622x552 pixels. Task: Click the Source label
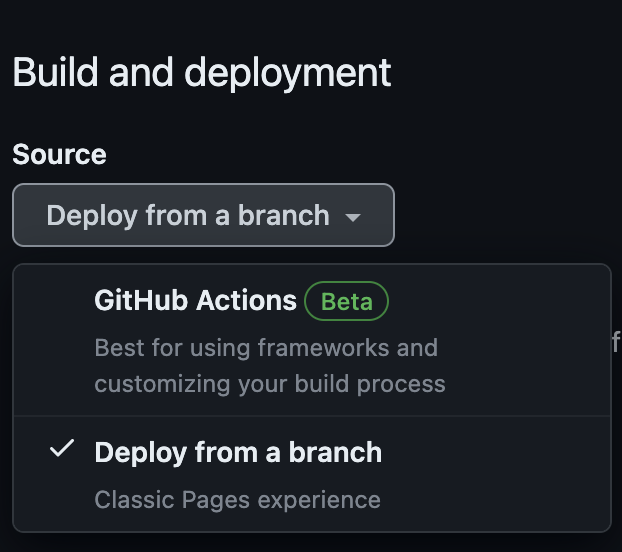[x=60, y=154]
